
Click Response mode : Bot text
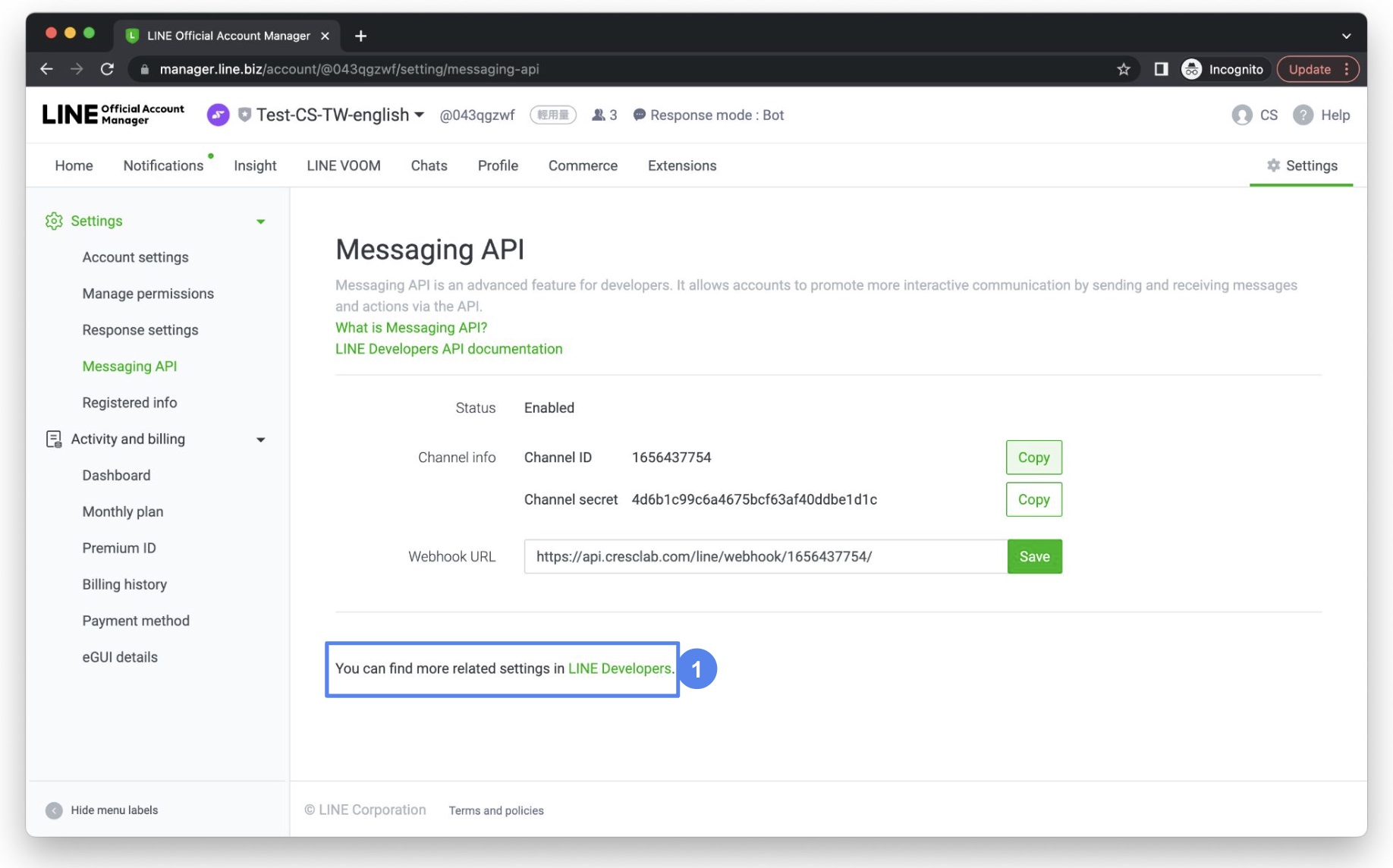[717, 115]
